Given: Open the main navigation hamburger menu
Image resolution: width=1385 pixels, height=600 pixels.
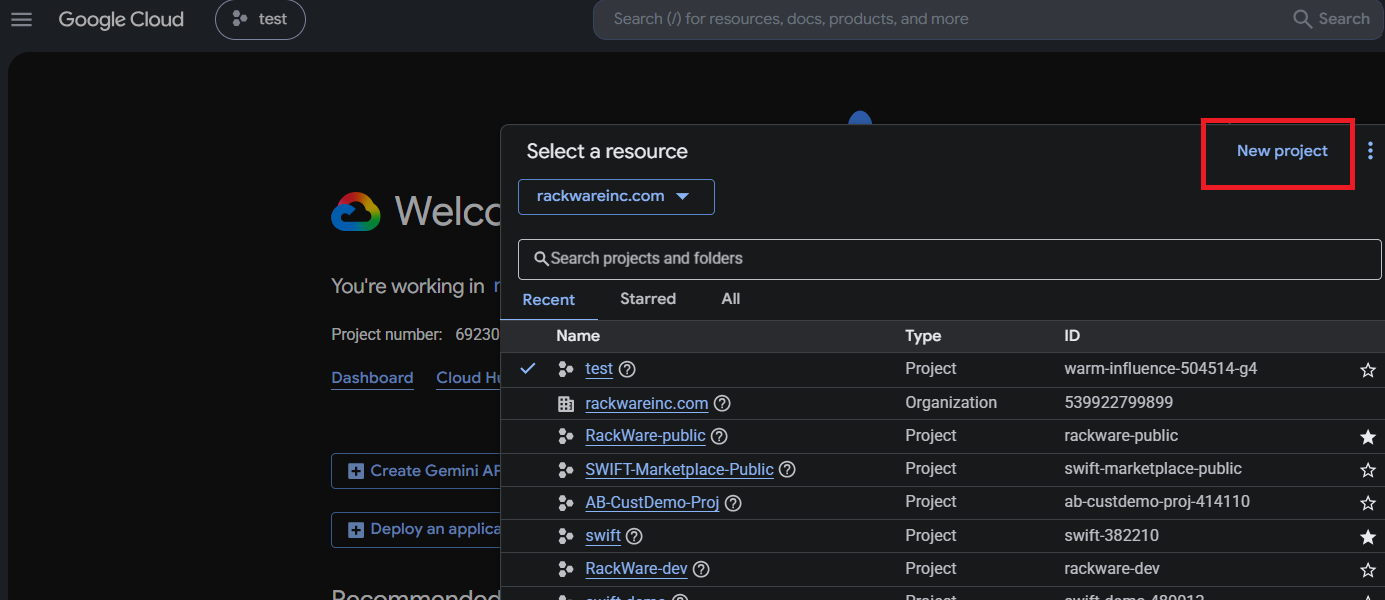Looking at the screenshot, I should pyautogui.click(x=21, y=19).
